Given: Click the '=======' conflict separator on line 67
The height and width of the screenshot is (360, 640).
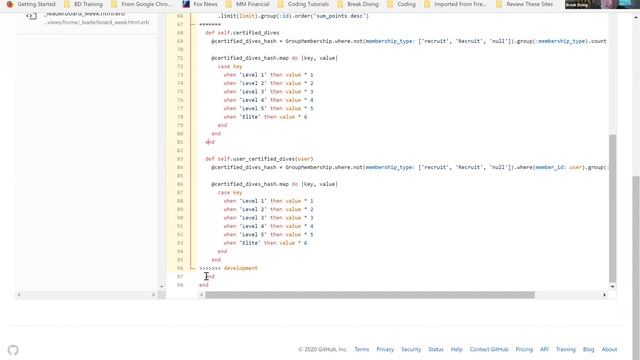Looking at the screenshot, I should tap(210, 24).
